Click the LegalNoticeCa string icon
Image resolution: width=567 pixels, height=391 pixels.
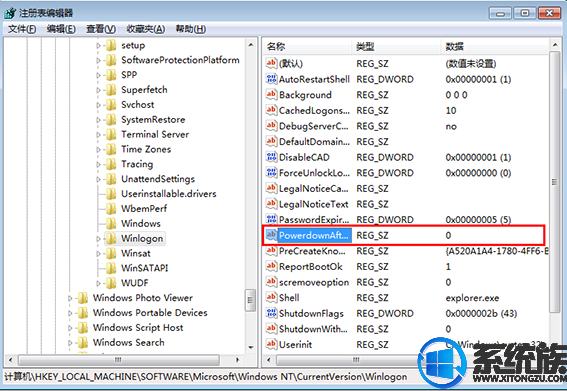pyautogui.click(x=271, y=188)
